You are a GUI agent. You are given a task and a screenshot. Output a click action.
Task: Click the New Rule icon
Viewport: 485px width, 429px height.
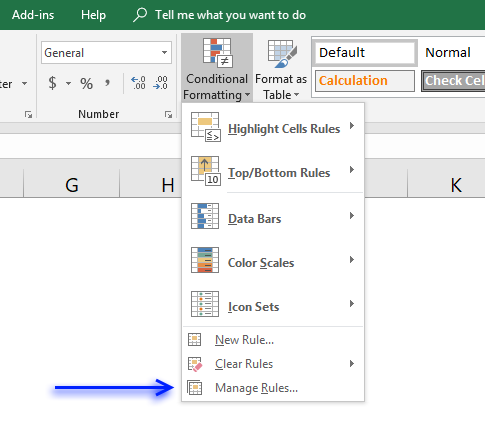(194, 340)
